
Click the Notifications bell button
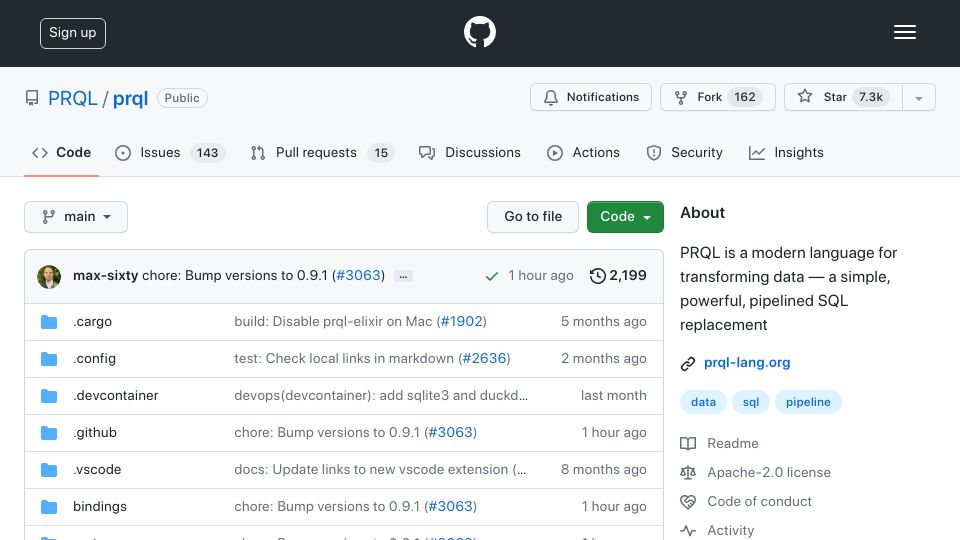click(x=591, y=97)
